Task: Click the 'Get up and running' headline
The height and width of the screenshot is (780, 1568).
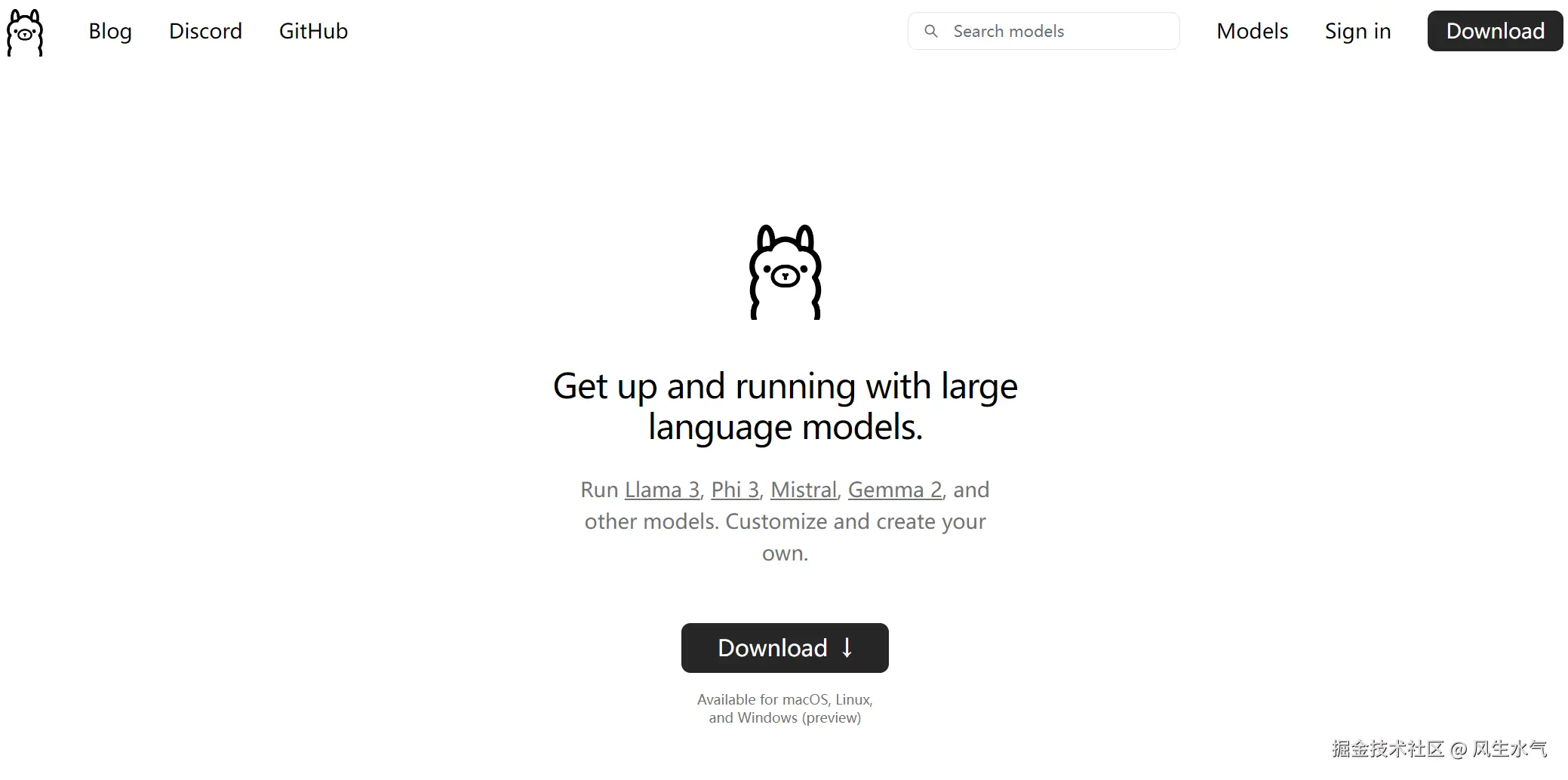Action: pyautogui.click(x=785, y=406)
